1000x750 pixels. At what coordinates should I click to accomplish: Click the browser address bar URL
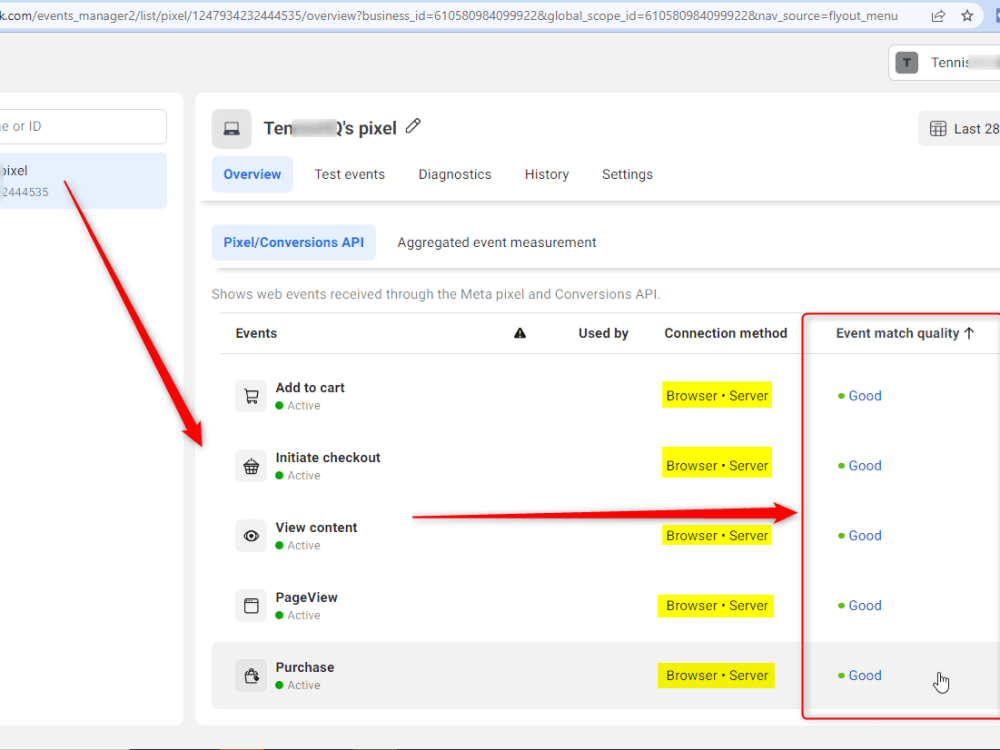click(449, 15)
